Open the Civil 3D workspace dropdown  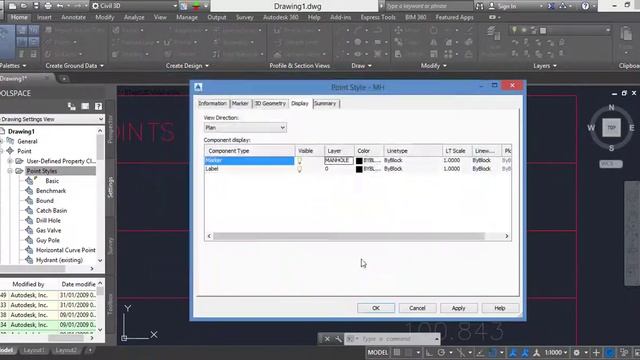175,6
